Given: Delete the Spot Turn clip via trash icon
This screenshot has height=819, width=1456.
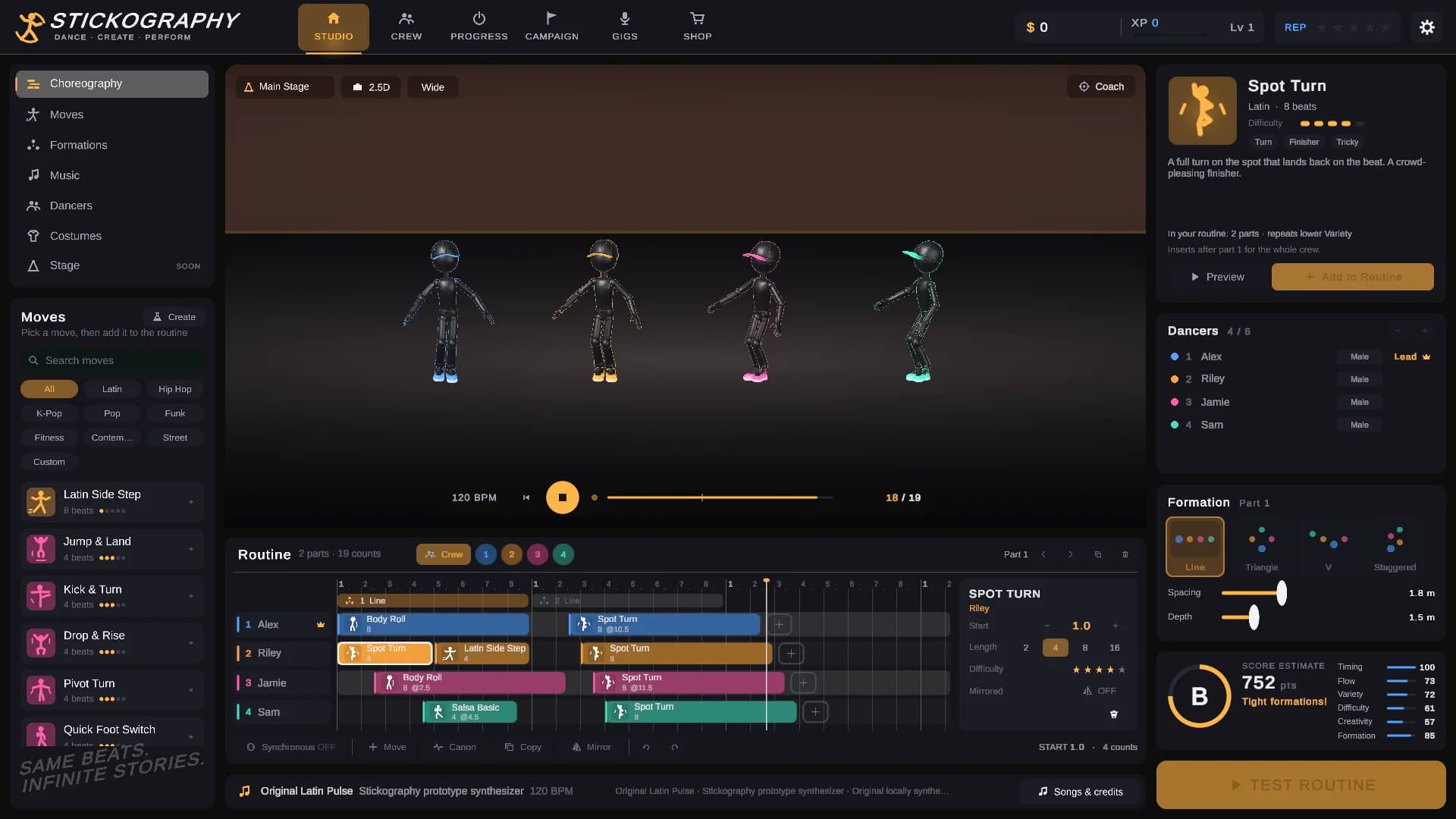Looking at the screenshot, I should 1114,714.
